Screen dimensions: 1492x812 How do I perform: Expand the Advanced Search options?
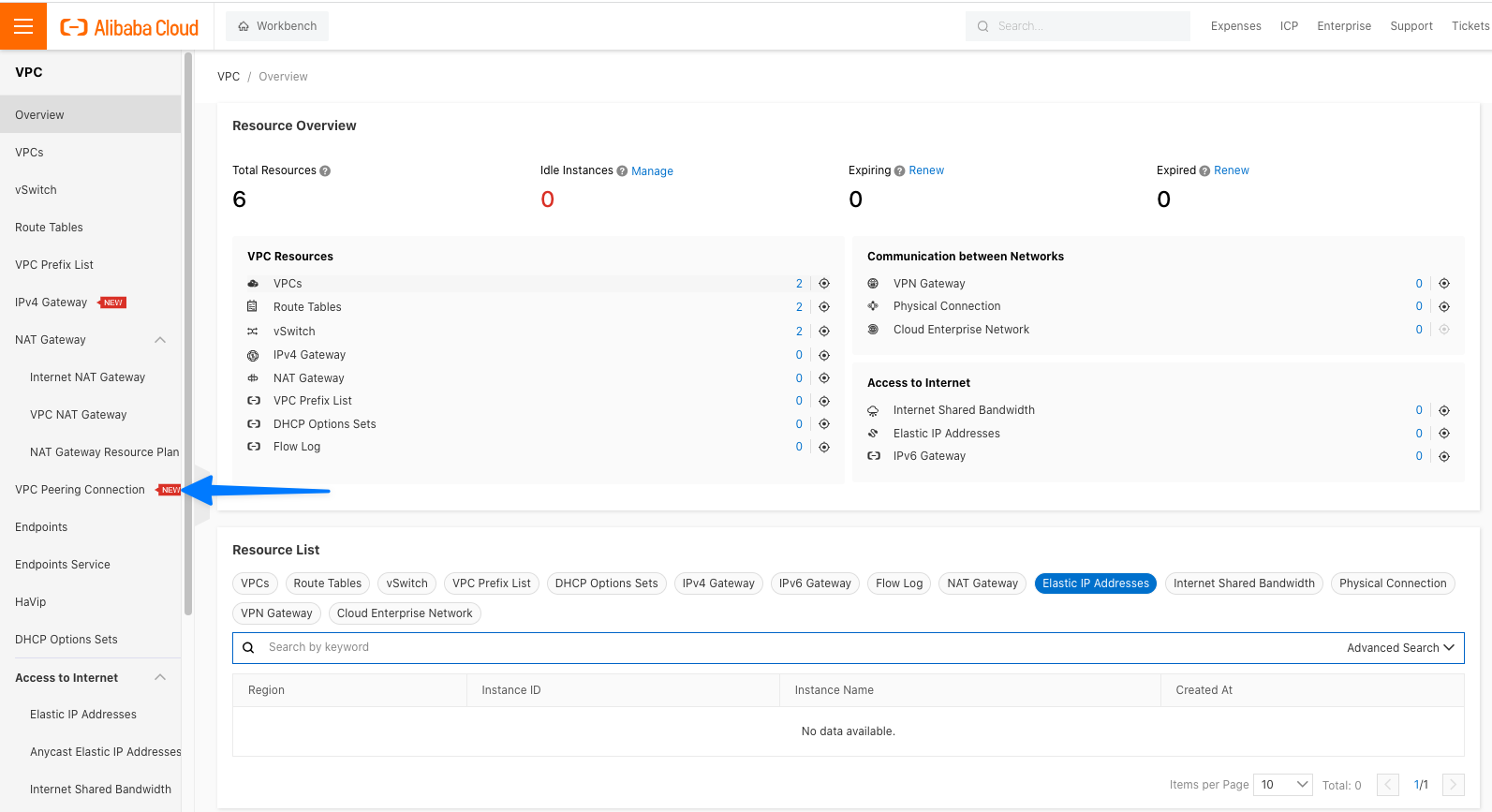[1400, 648]
